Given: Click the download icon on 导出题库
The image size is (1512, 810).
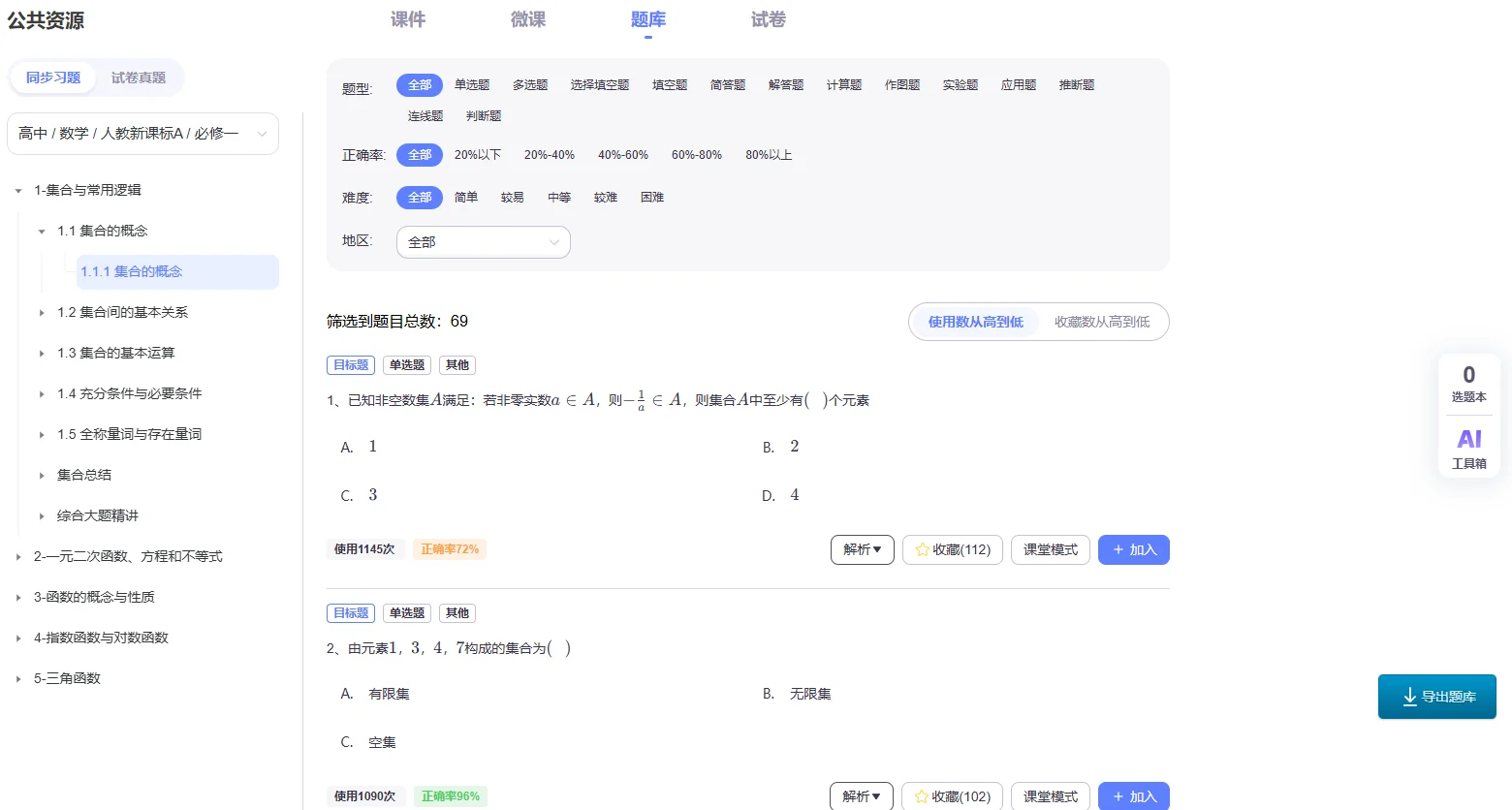Looking at the screenshot, I should [1411, 697].
